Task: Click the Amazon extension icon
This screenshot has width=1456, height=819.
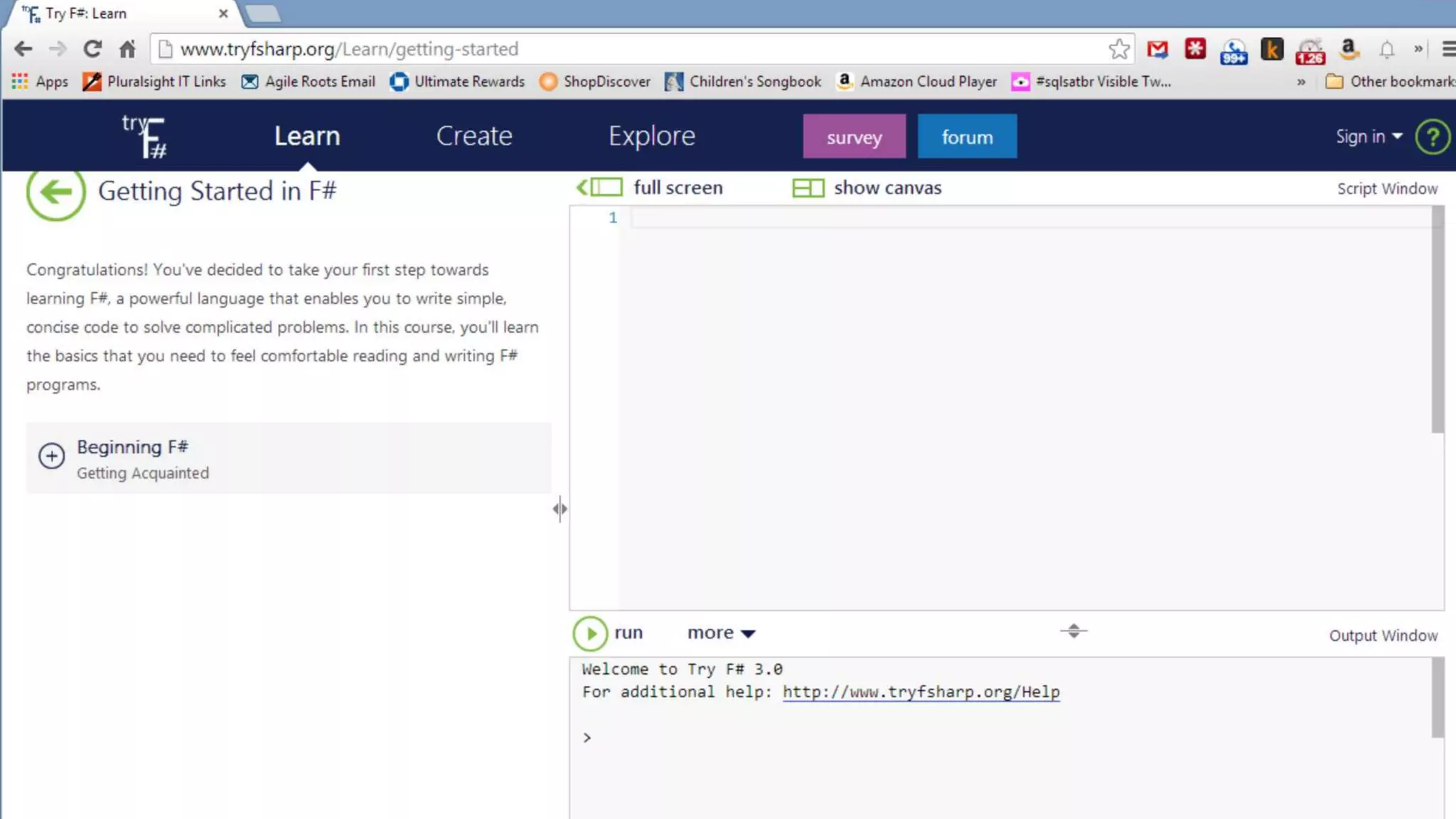Action: 1348,49
